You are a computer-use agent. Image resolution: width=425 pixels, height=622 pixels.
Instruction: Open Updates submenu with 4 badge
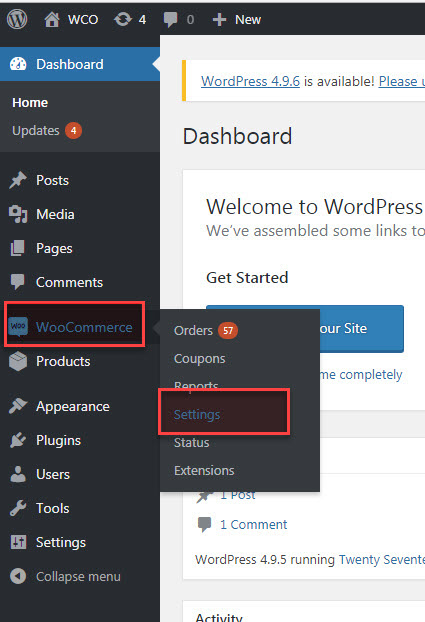coord(47,131)
